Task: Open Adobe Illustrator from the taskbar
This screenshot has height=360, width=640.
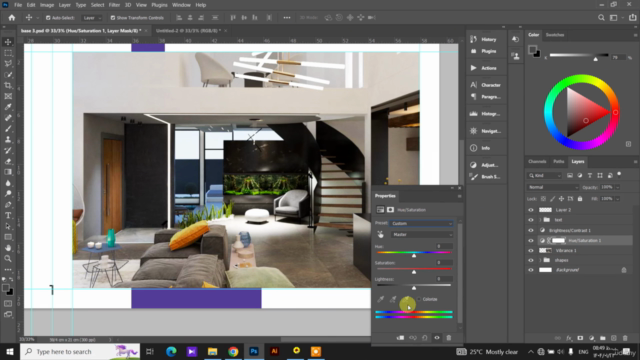Action: (x=274, y=352)
